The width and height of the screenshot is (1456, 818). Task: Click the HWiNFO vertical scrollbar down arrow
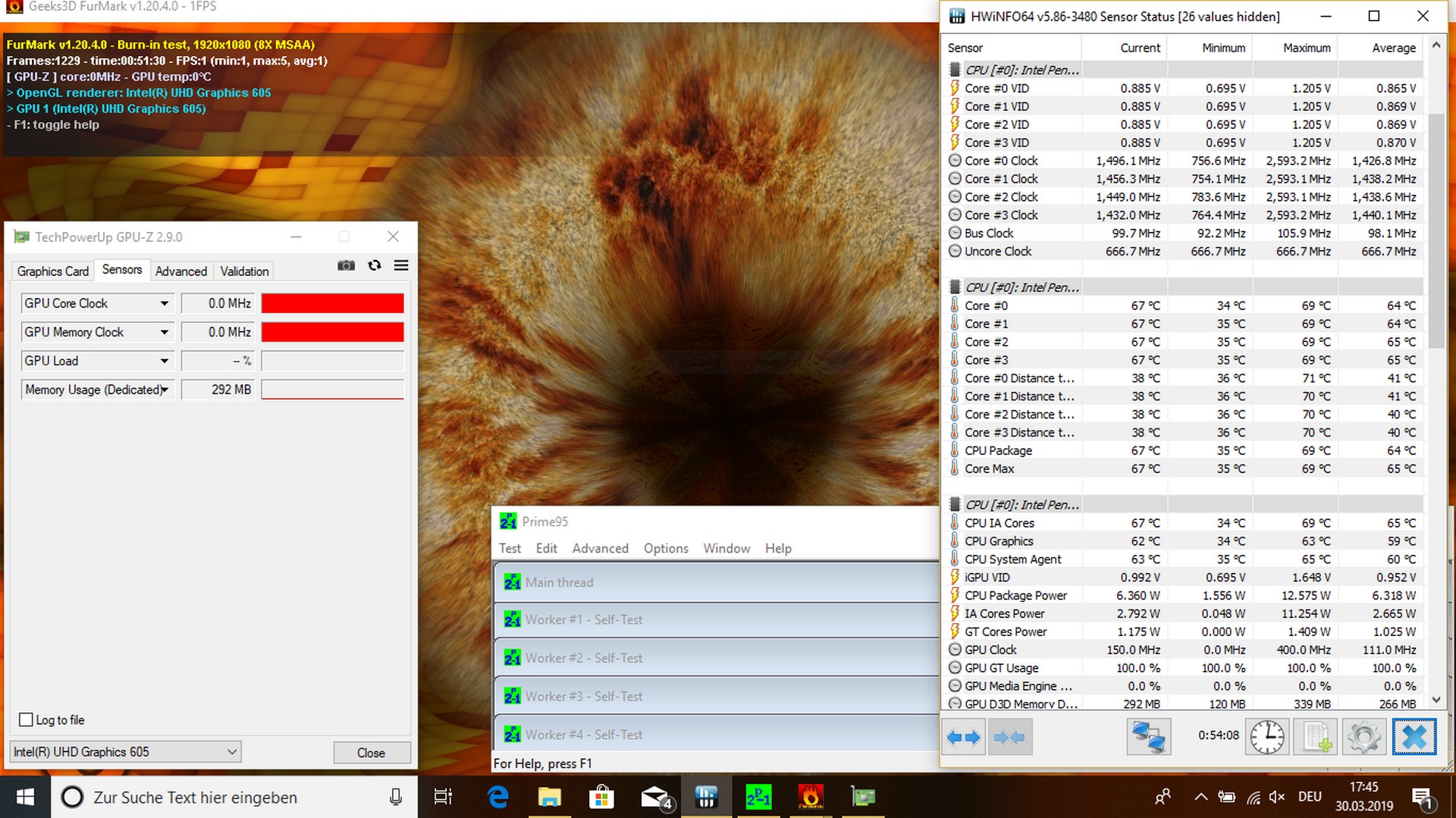click(1436, 700)
